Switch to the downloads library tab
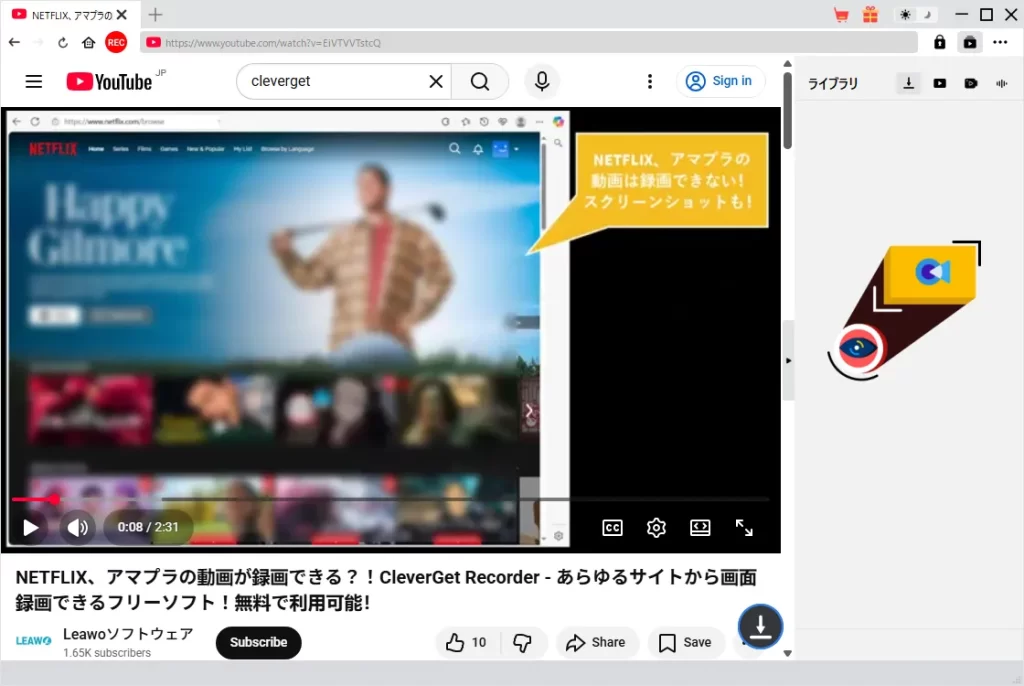This screenshot has height=686, width=1024. 908,83
